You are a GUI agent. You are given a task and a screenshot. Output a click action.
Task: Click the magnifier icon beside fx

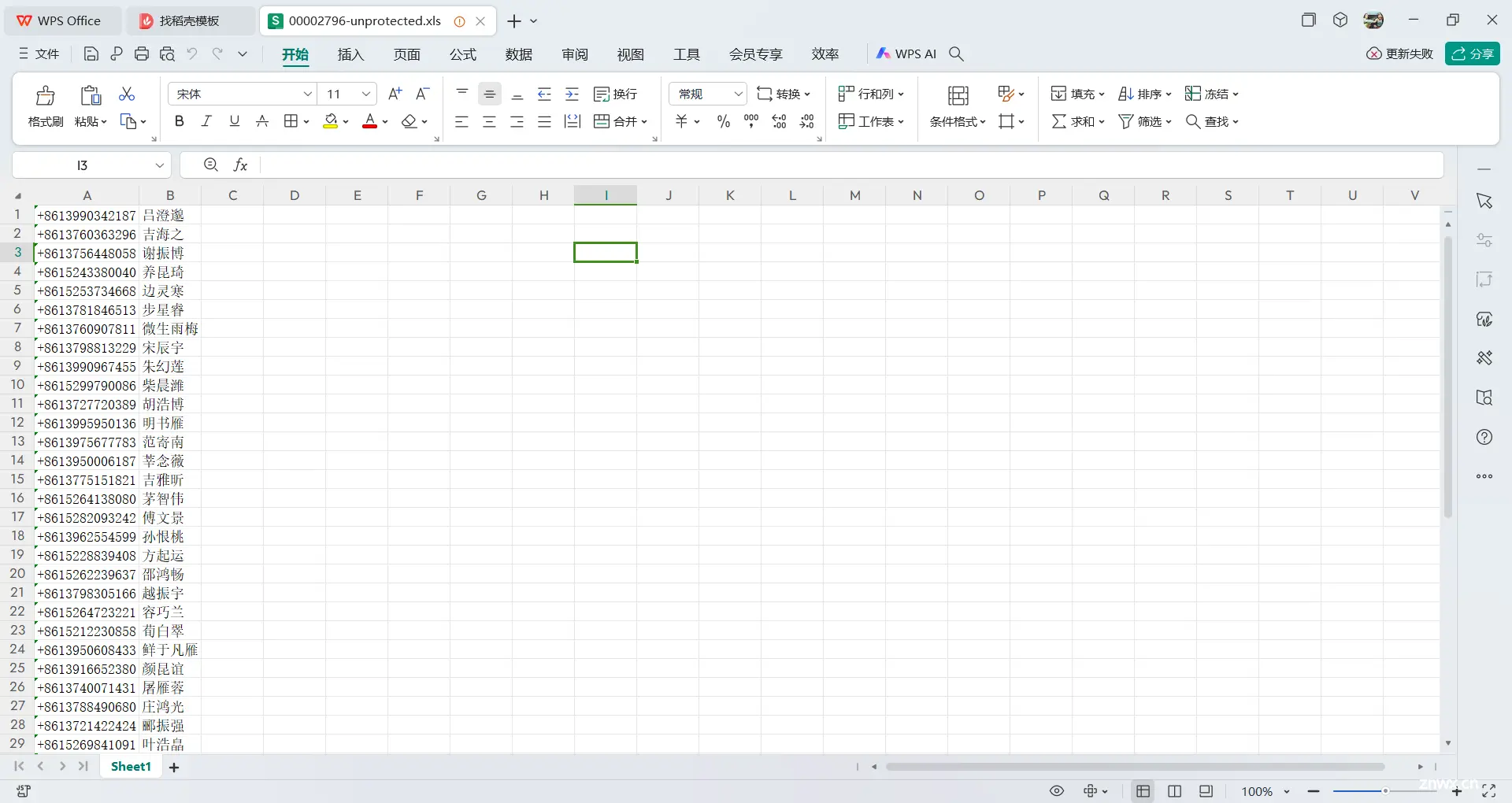pyautogui.click(x=210, y=165)
